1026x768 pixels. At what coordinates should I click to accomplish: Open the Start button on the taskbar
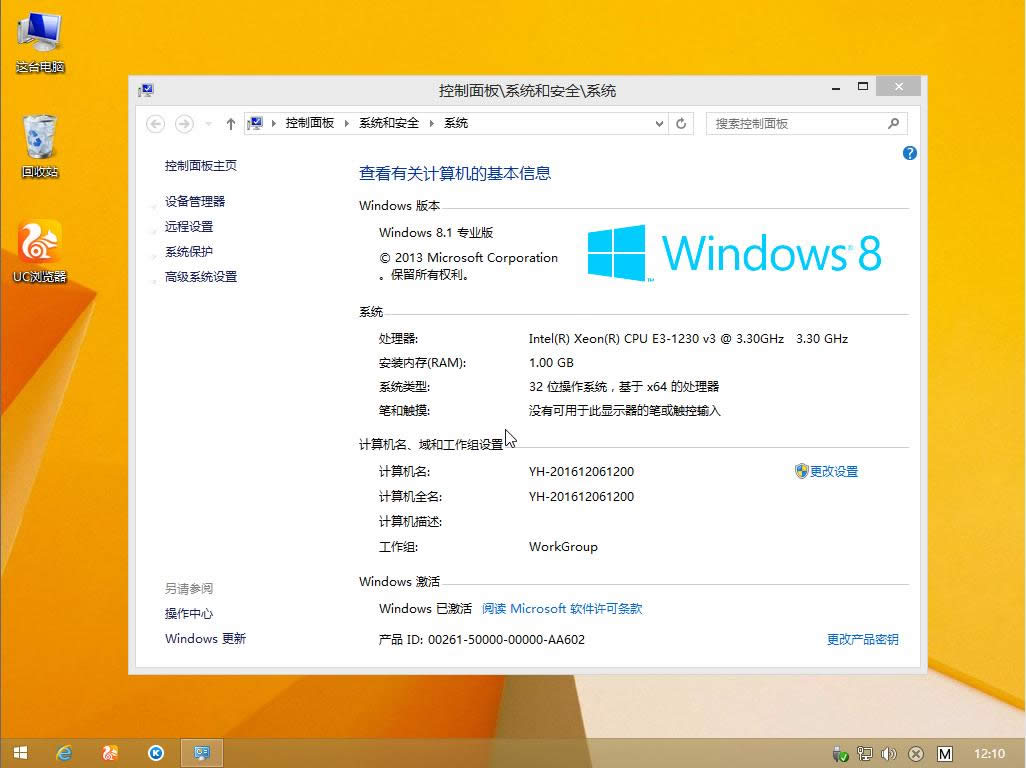[x=20, y=753]
